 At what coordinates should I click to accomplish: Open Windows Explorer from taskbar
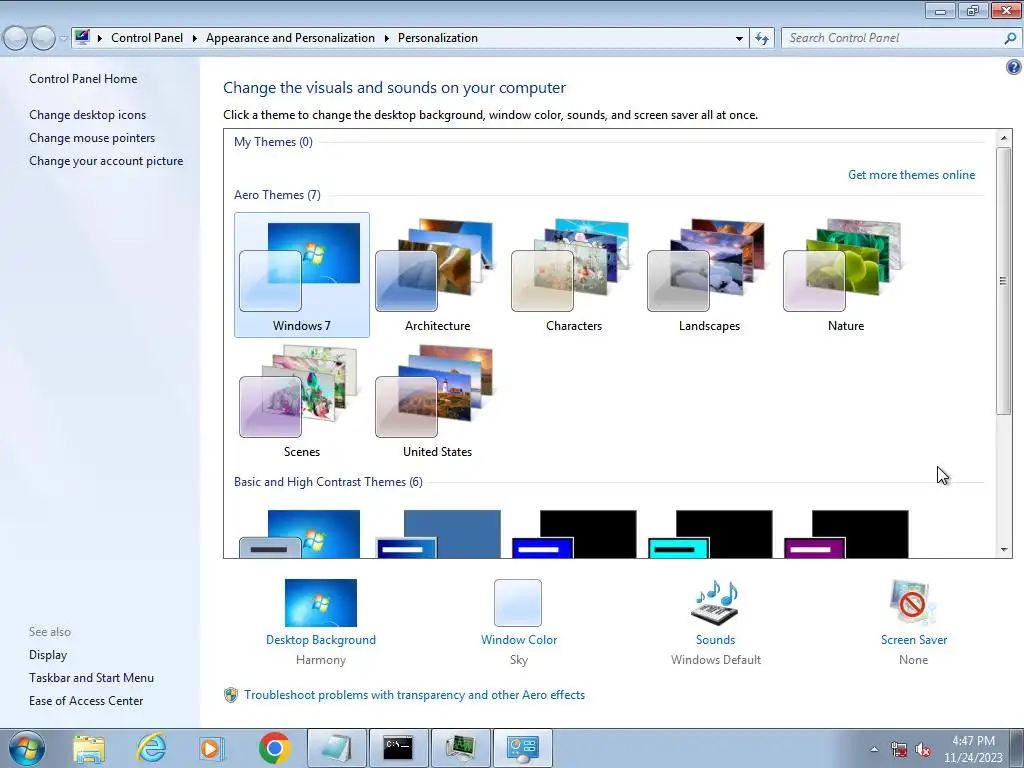click(89, 748)
